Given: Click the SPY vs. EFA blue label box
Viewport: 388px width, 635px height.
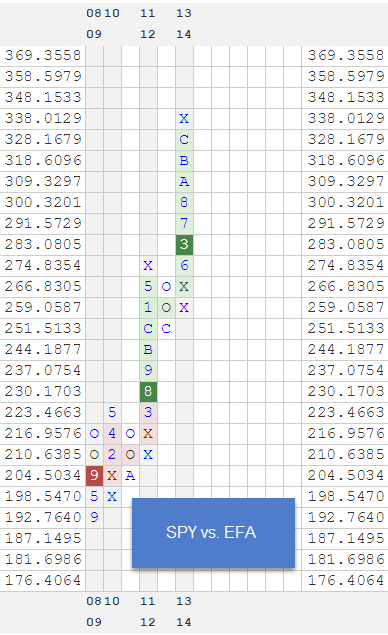Looking at the screenshot, I should pos(213,533).
